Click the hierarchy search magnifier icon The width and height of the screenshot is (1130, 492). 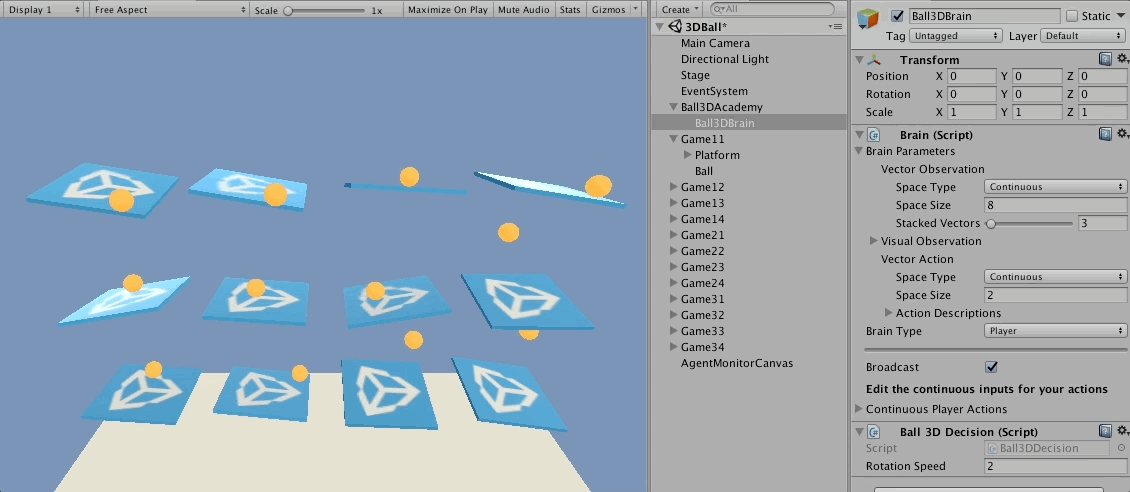[717, 9]
